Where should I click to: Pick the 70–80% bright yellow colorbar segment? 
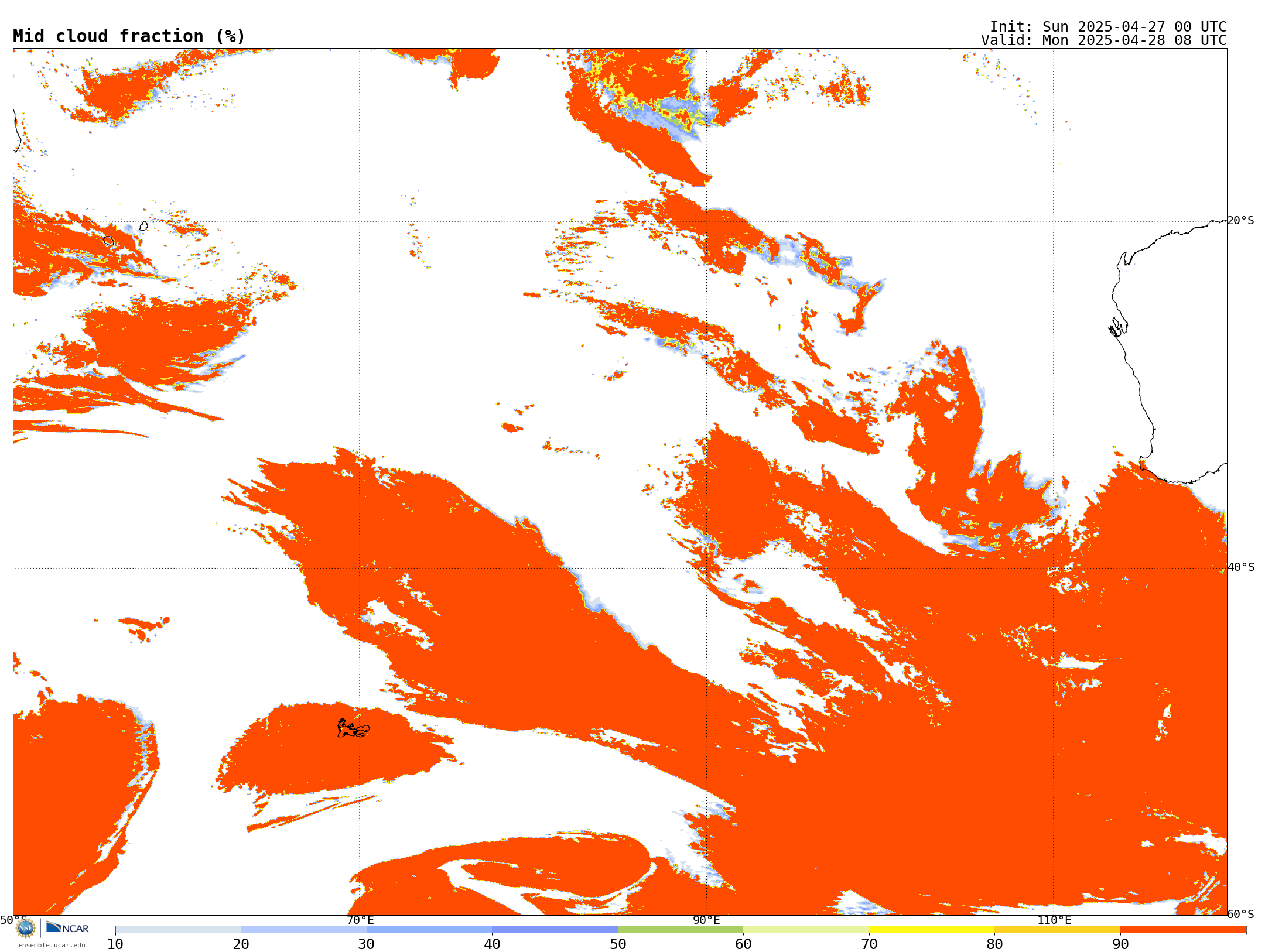point(932,929)
